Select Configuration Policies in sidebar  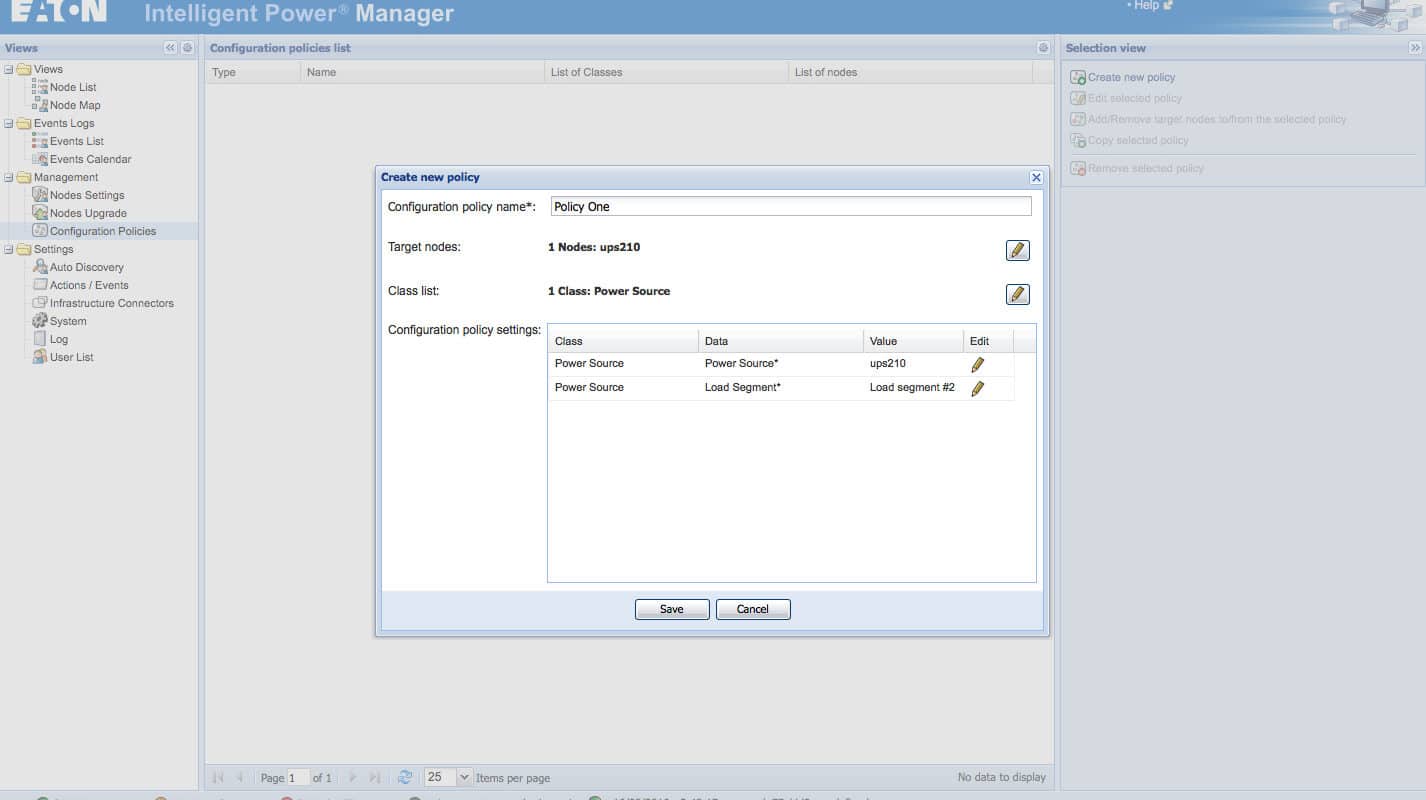(103, 231)
